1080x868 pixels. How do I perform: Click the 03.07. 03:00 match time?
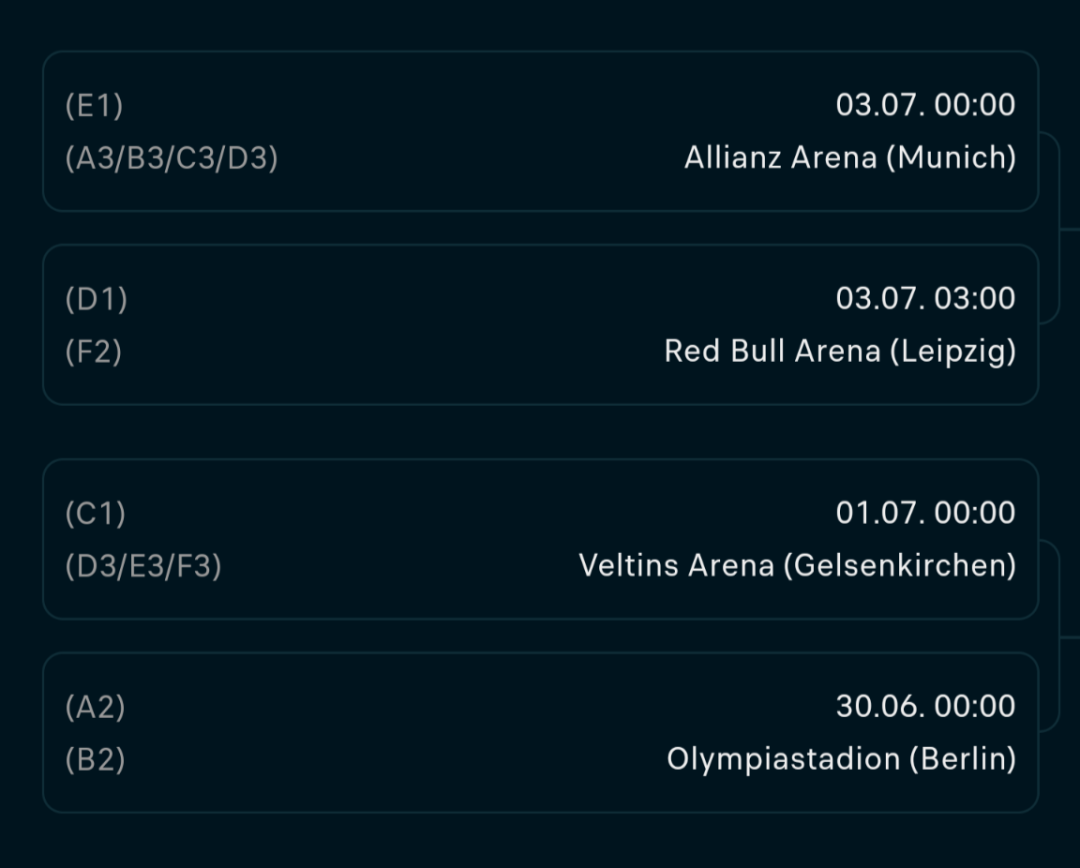coord(926,298)
